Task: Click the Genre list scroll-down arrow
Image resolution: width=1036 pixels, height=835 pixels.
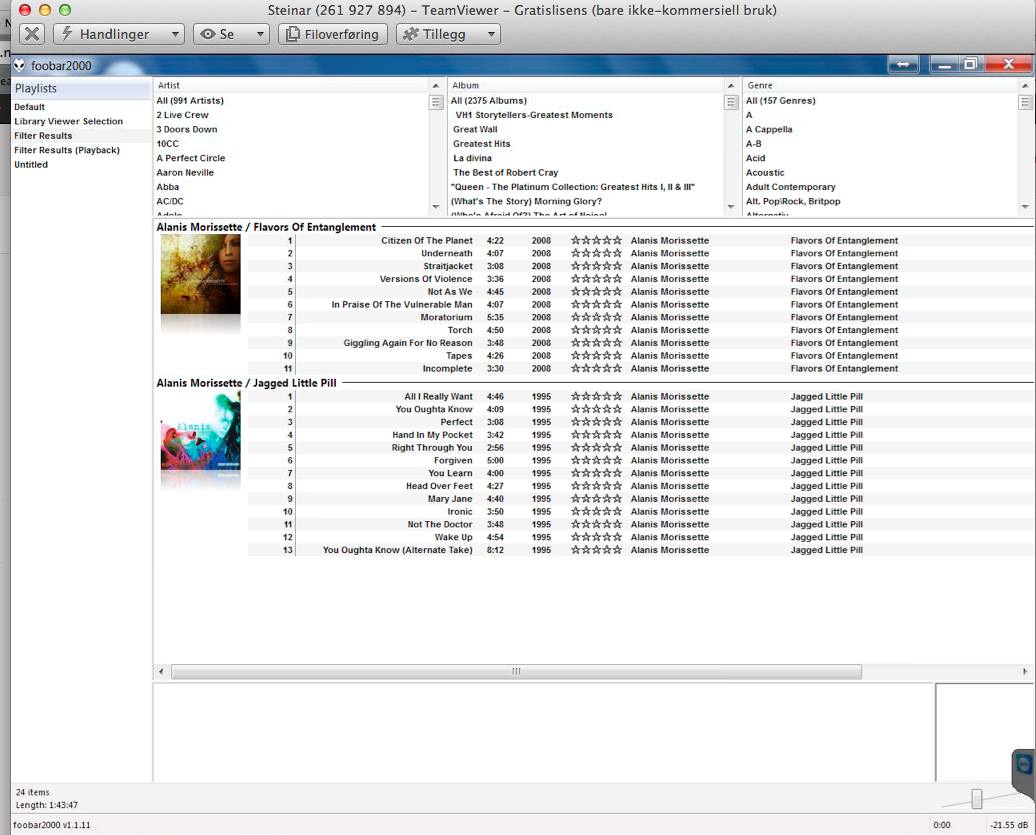Action: (1025, 207)
